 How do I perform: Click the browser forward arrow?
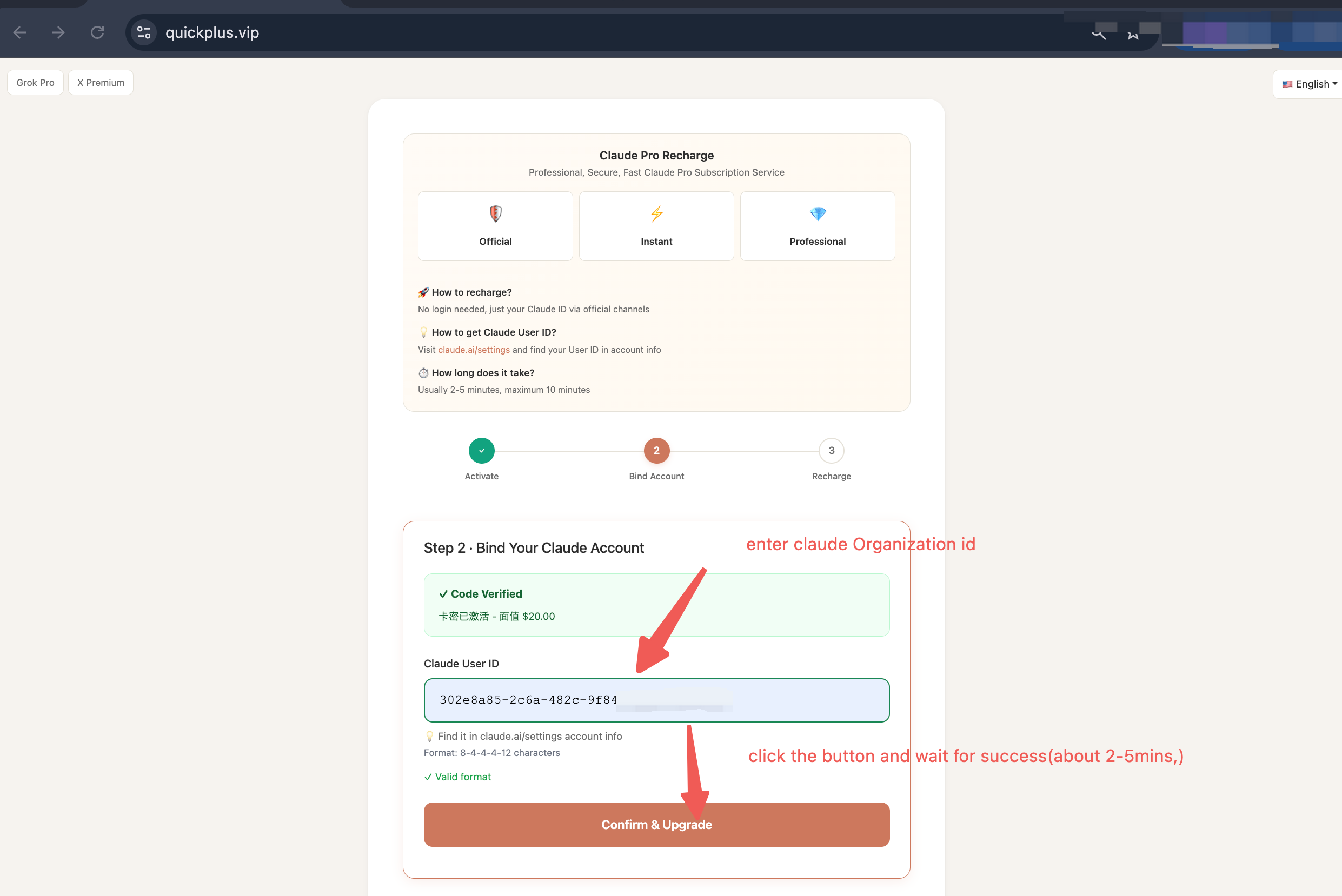point(58,32)
